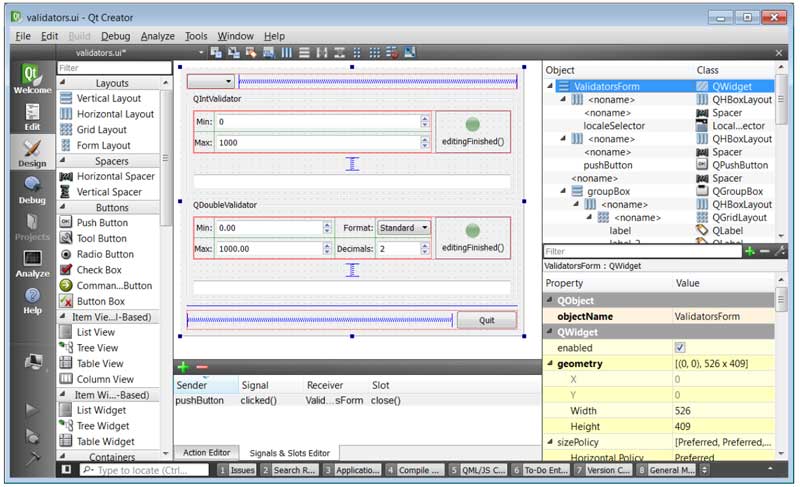Open the kit selector computer icon
800x487 pixels.
(x=33, y=362)
